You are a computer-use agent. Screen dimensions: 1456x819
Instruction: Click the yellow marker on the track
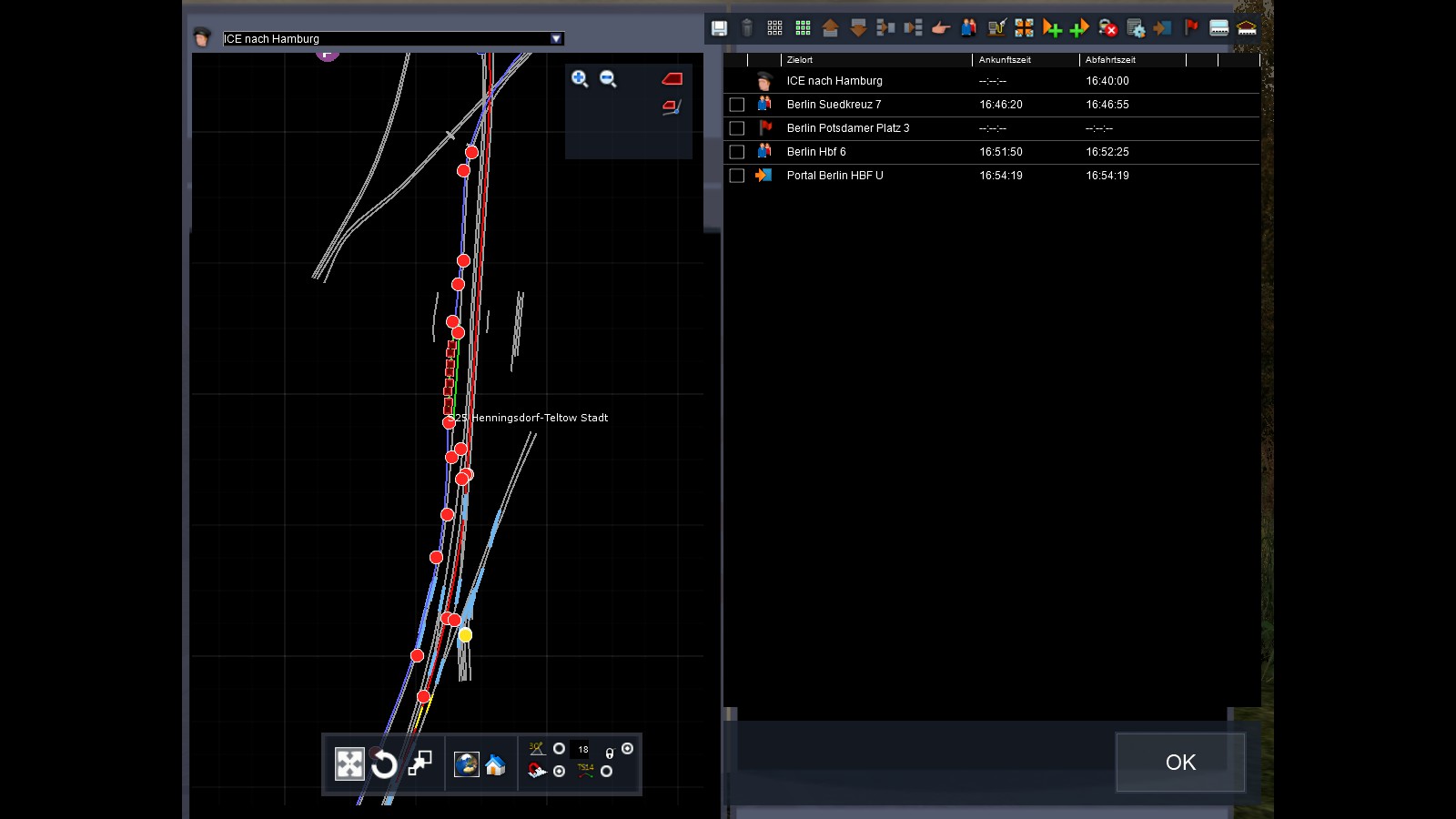465,635
